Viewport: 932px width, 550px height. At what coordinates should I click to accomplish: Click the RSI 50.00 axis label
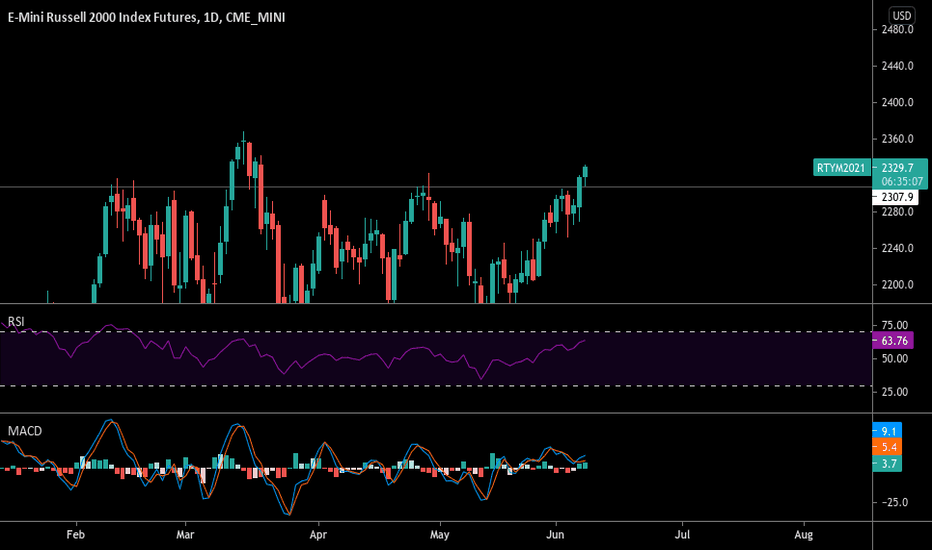pyautogui.click(x=895, y=359)
